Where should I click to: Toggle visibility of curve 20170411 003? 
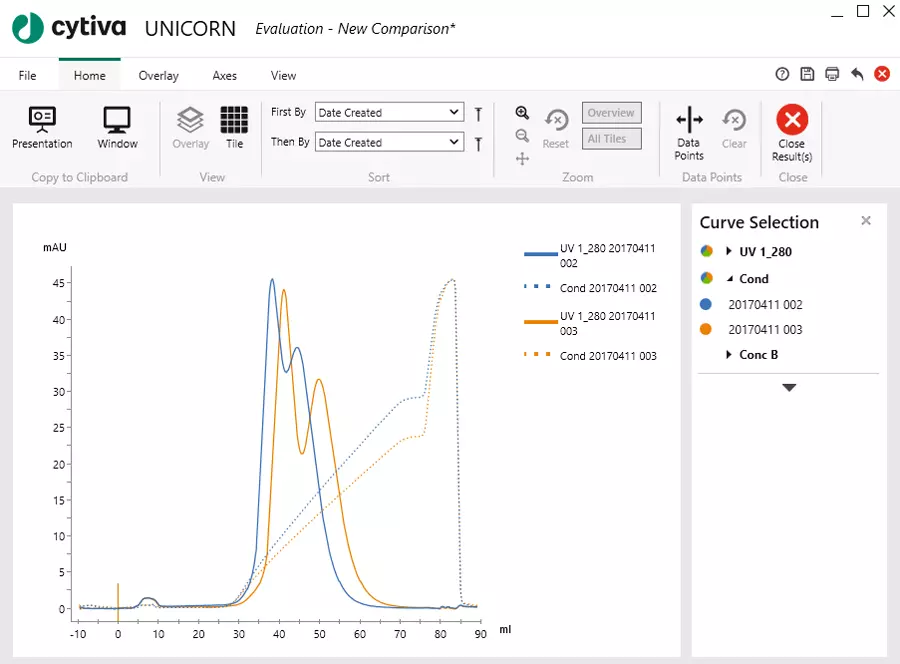tap(707, 329)
